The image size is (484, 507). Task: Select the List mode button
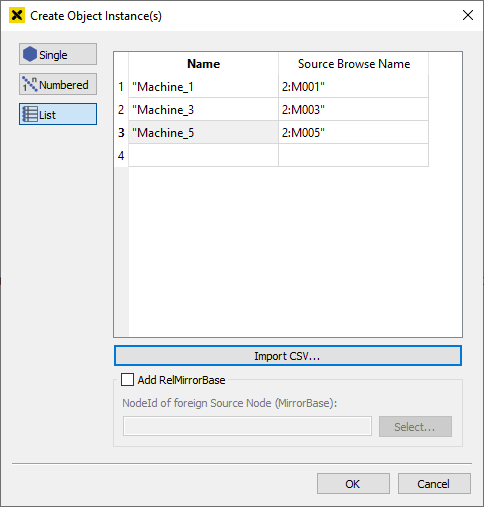(58, 114)
